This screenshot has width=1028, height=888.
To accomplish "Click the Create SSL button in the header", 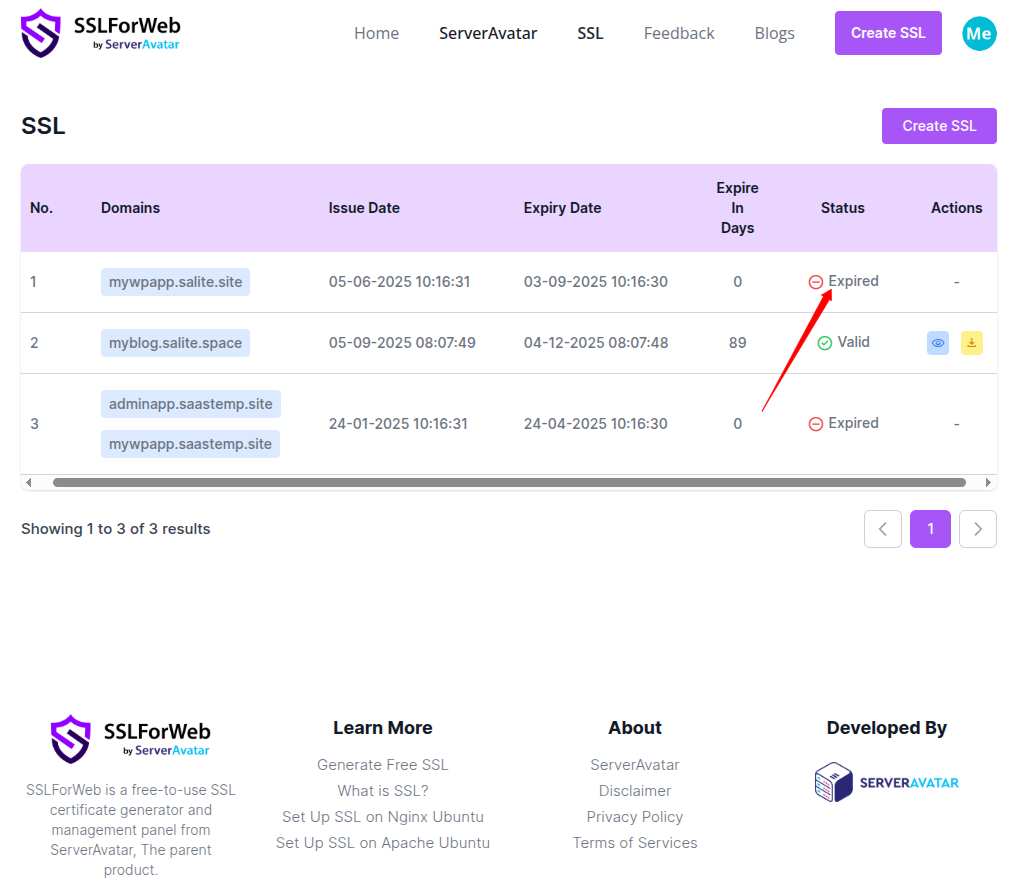I will pos(887,33).
